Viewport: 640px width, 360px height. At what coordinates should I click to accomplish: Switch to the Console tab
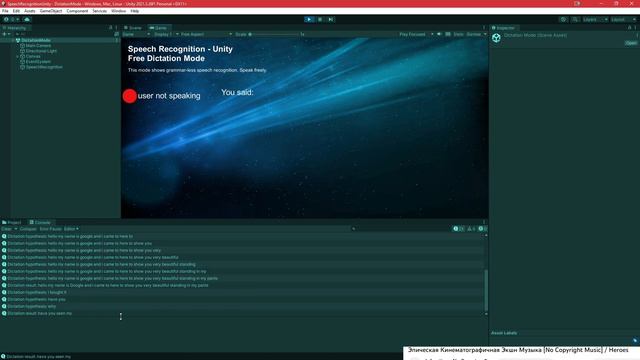tap(40, 222)
